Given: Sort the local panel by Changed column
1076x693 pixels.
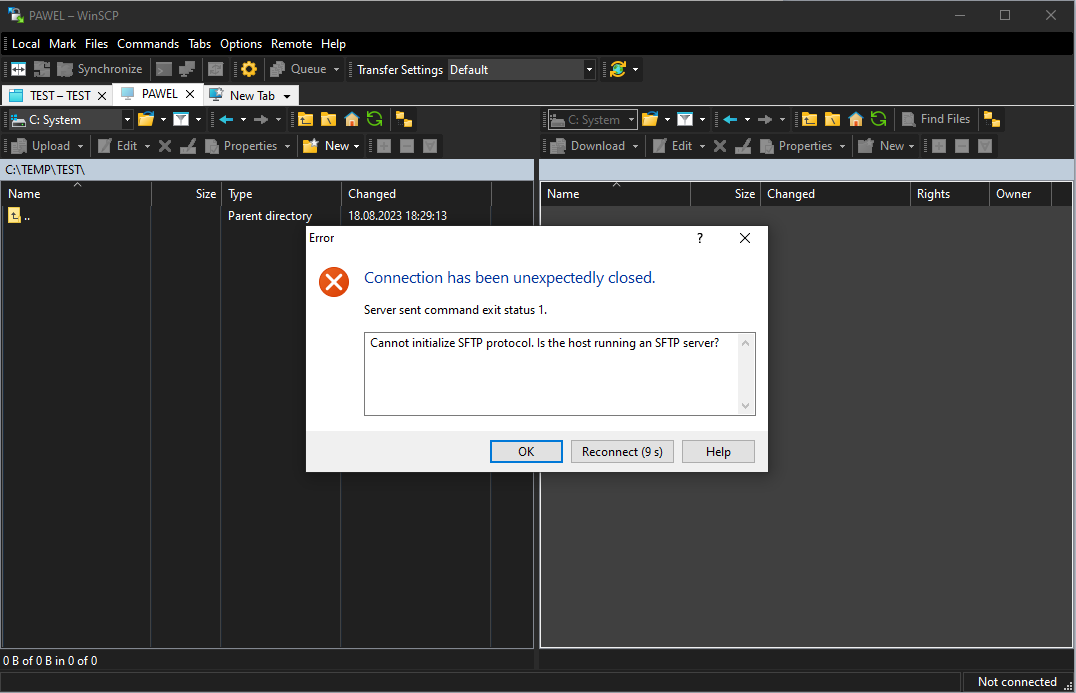Looking at the screenshot, I should tap(416, 194).
